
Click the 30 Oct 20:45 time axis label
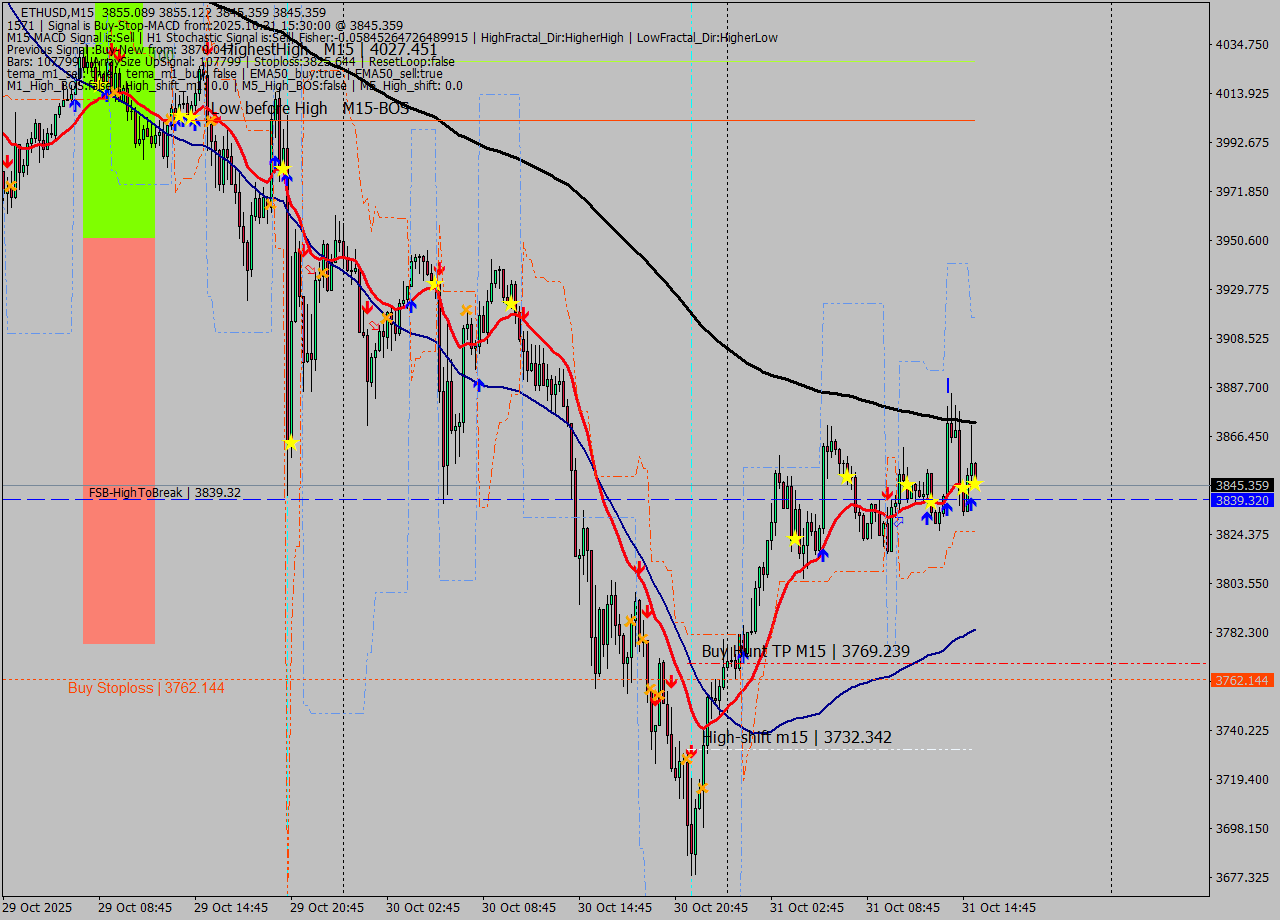click(x=710, y=908)
